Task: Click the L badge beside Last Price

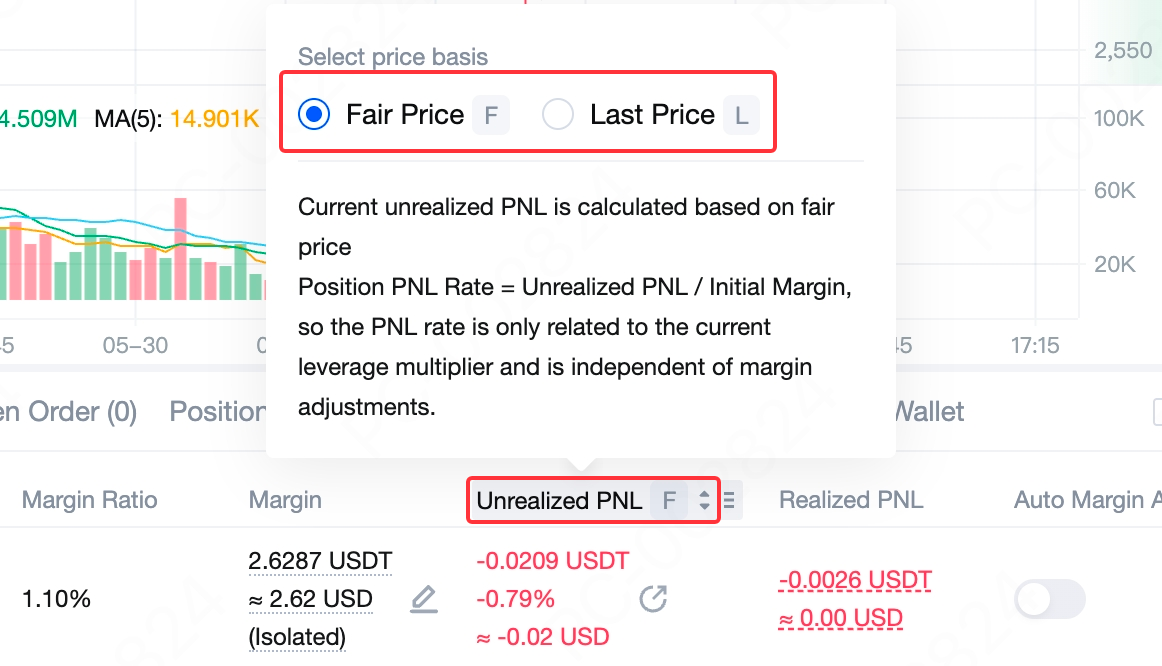Action: [x=741, y=115]
